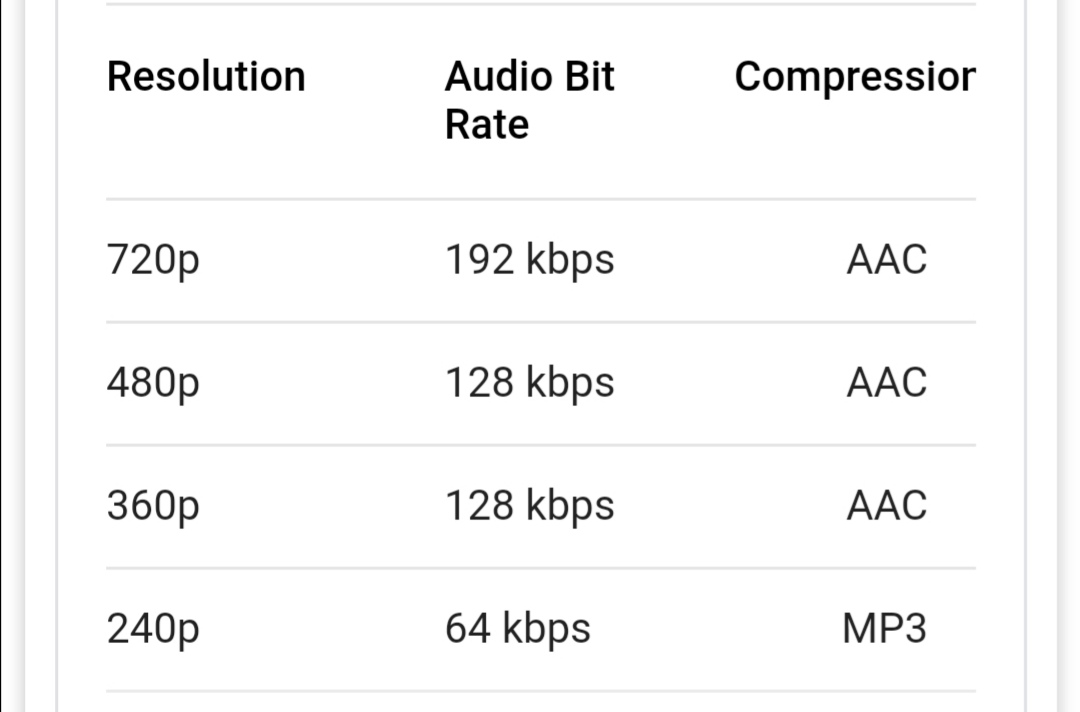Viewport: 1080px width, 712px height.
Task: Select the 240p resolution cell
Action: [x=153, y=630]
